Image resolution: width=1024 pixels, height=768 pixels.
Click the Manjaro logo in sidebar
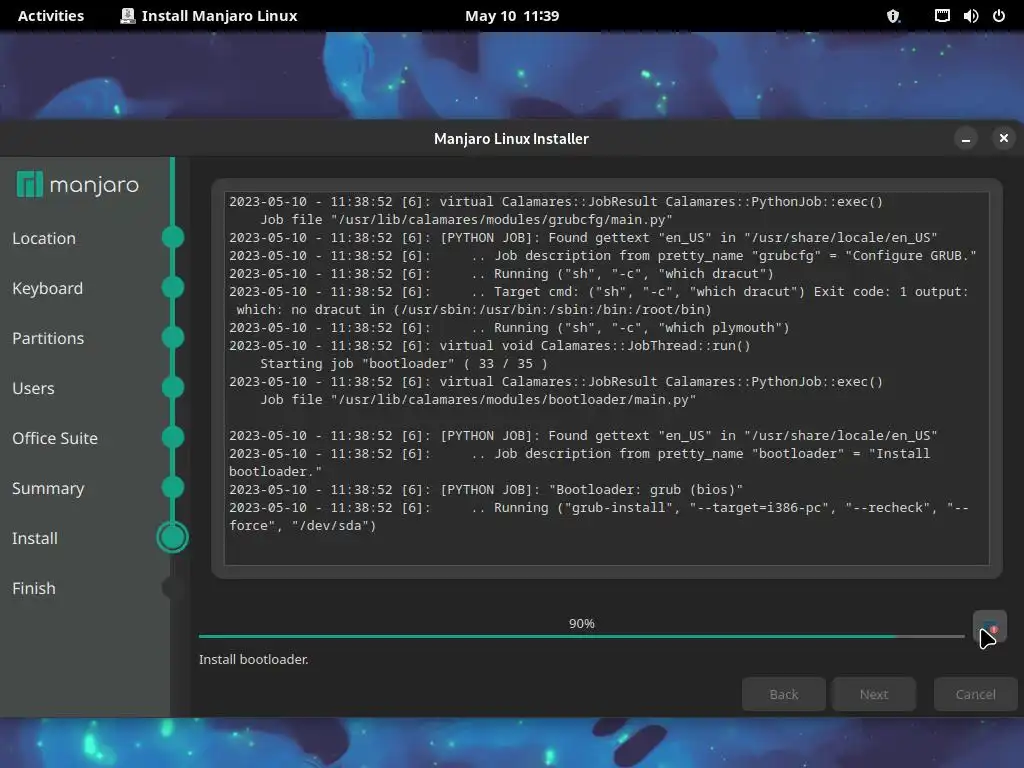pyautogui.click(x=78, y=185)
